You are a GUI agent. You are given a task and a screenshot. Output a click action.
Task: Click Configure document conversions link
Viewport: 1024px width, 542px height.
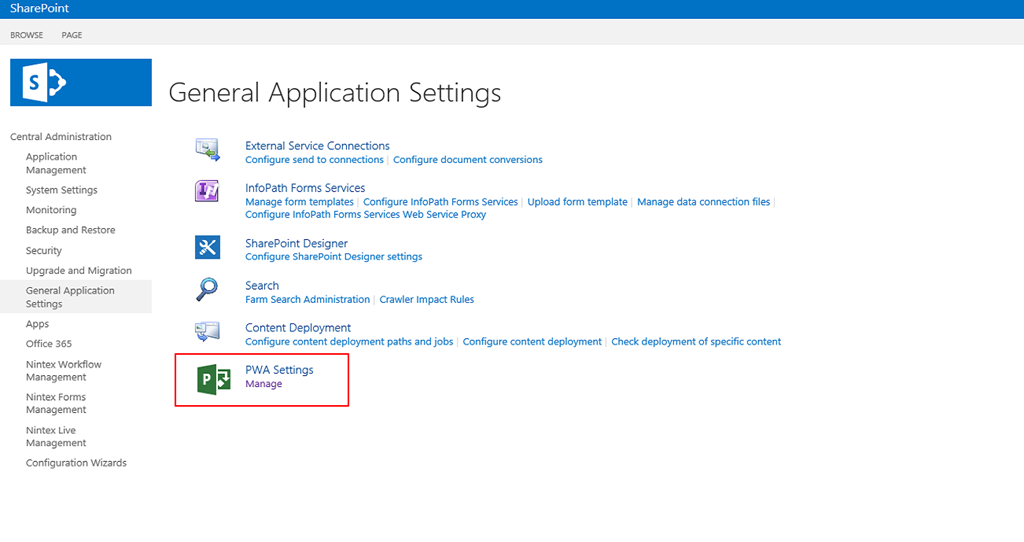point(468,159)
